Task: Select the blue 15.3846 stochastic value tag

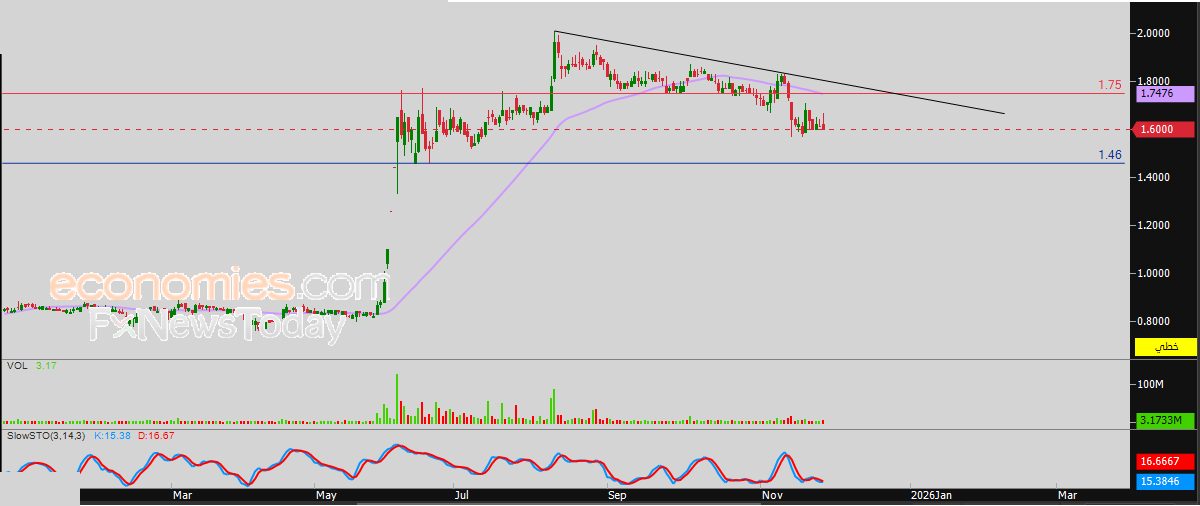Action: pos(1165,481)
